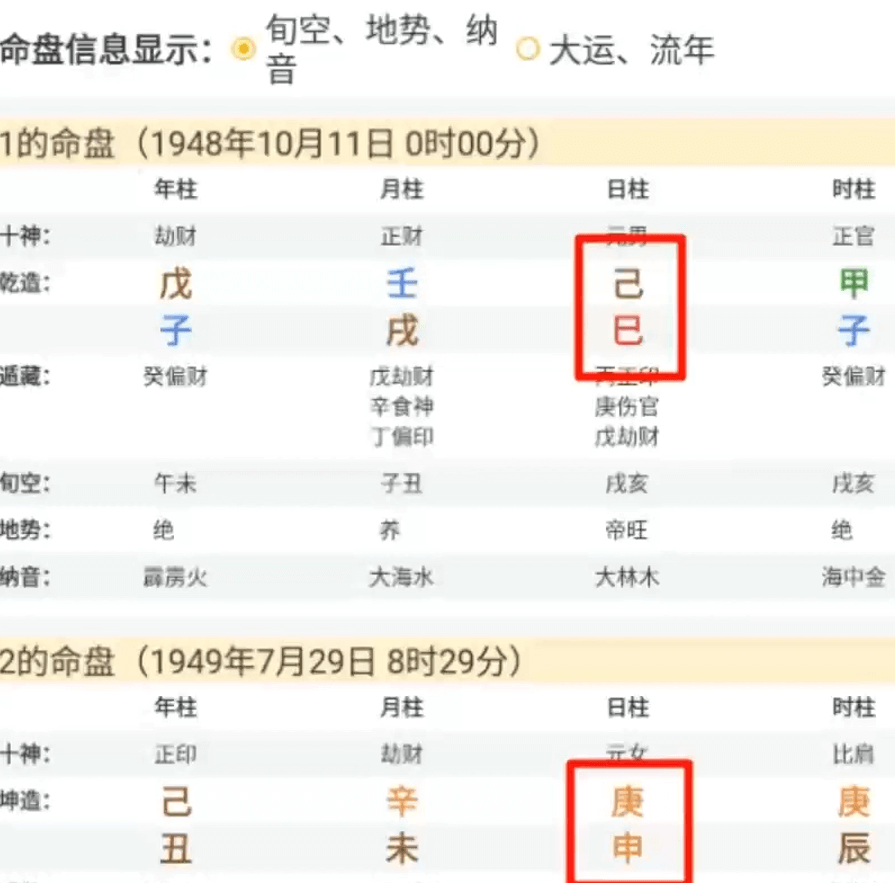Screen dimensions: 895x883
Task: Click the 癸偏财 hidden stem under 时柱
Action: click(x=852, y=377)
